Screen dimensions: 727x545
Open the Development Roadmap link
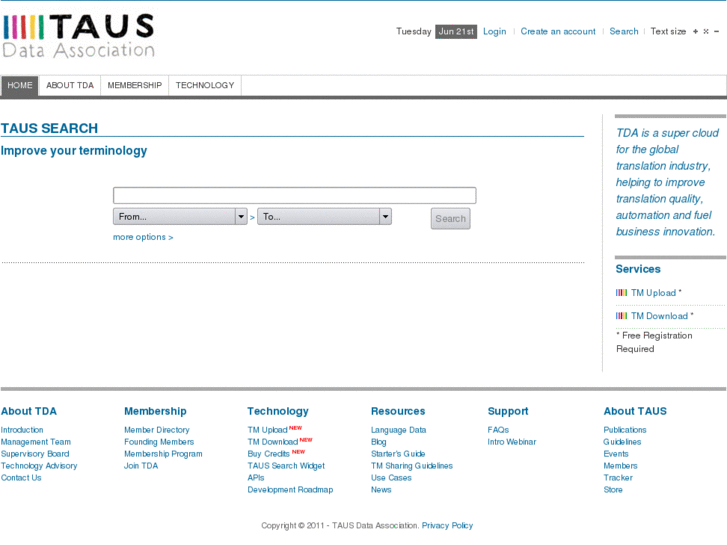[x=290, y=490]
